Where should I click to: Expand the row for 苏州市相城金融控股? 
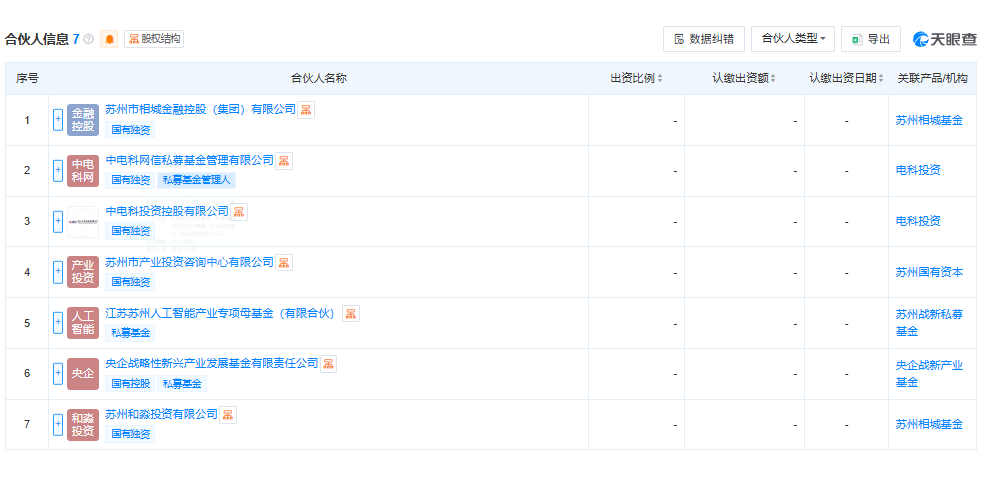58,120
